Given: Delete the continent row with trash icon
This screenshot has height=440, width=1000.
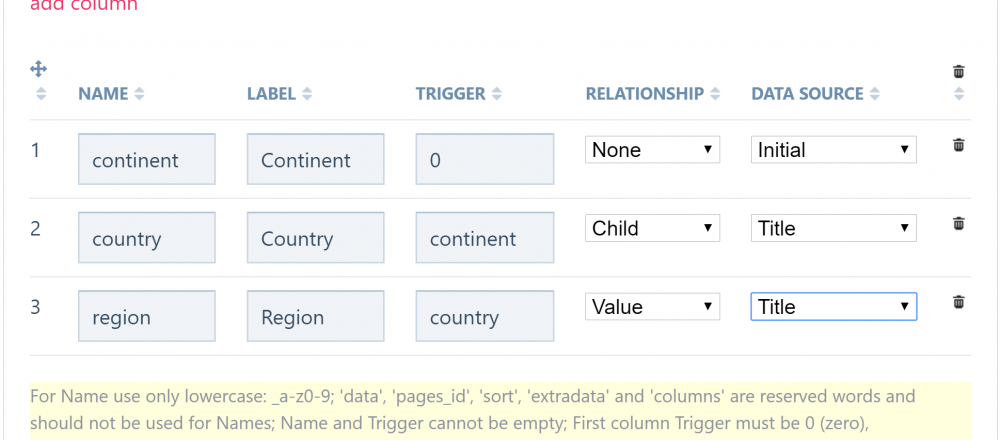Looking at the screenshot, I should click(x=959, y=145).
